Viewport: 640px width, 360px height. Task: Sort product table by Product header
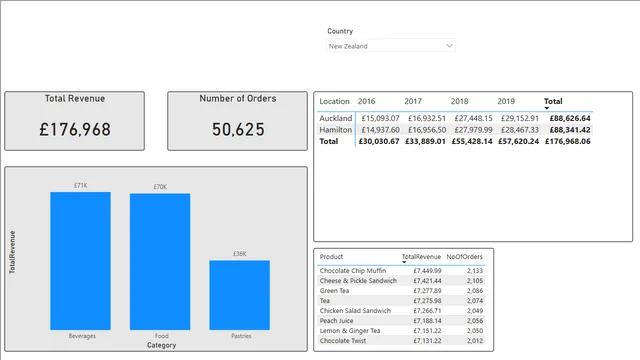(x=331, y=257)
